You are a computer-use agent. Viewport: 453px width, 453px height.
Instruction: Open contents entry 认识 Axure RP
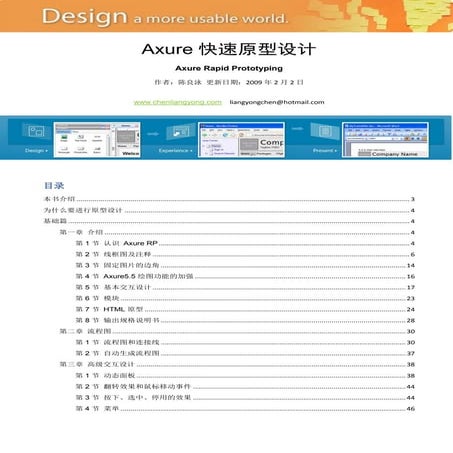[245, 243]
